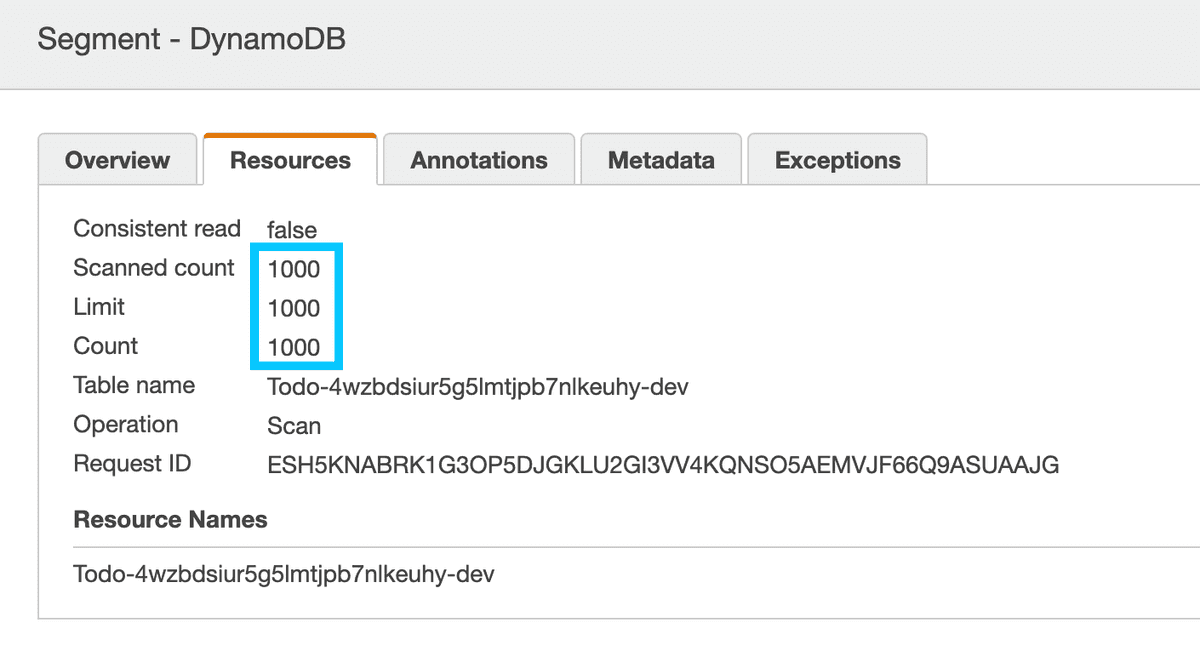Click the 'Scanned count' label

click(154, 268)
